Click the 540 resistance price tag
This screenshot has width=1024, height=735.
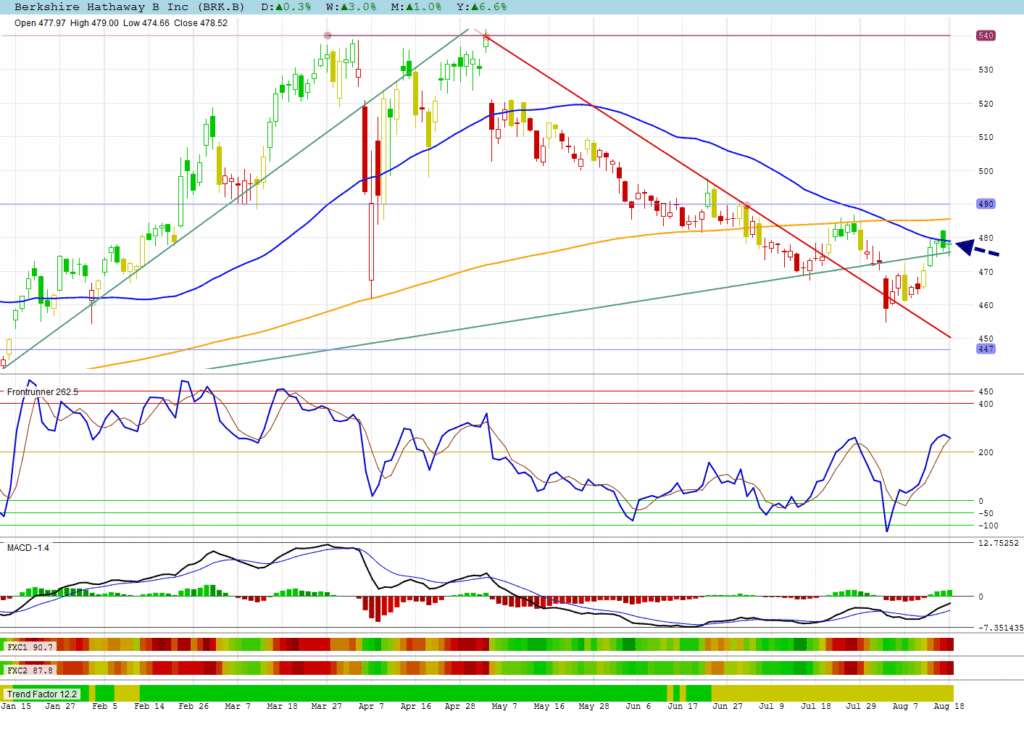click(985, 35)
